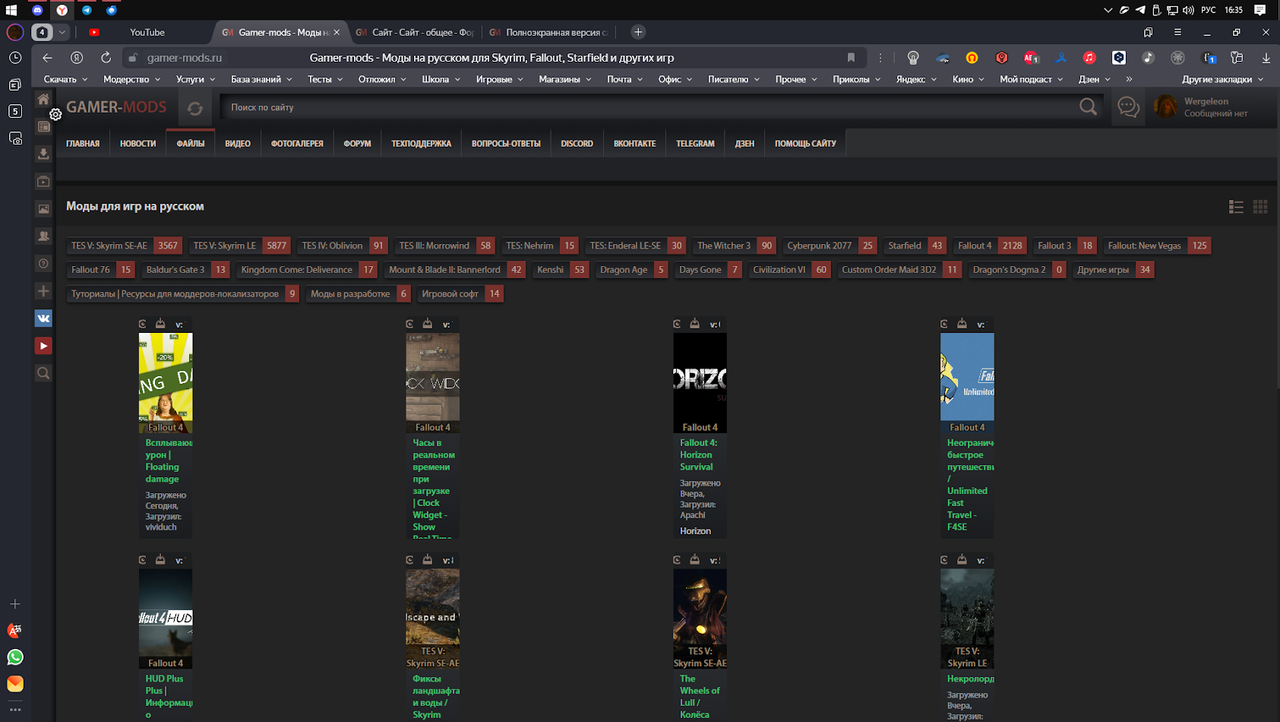Open the download files sidebar icon
Screen dimensions: 1280x722
click(43, 154)
